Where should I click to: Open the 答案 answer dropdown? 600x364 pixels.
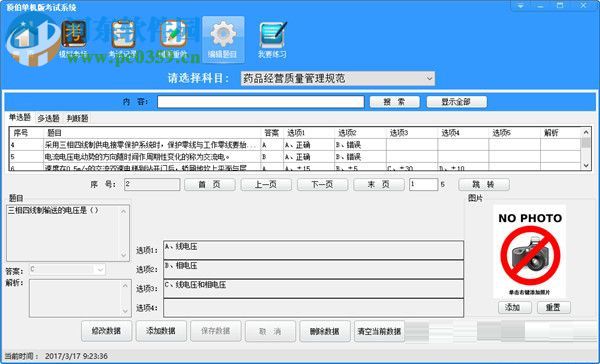pyautogui.click(x=67, y=270)
